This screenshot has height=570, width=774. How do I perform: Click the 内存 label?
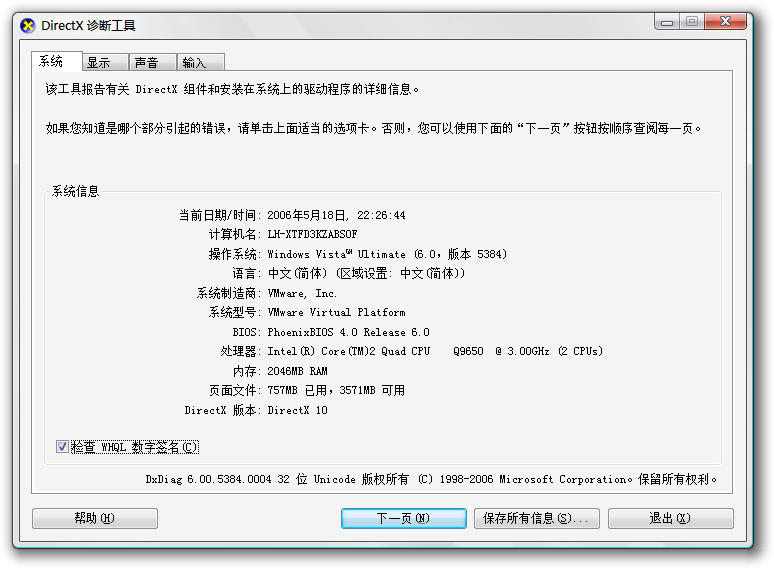pyautogui.click(x=246, y=371)
